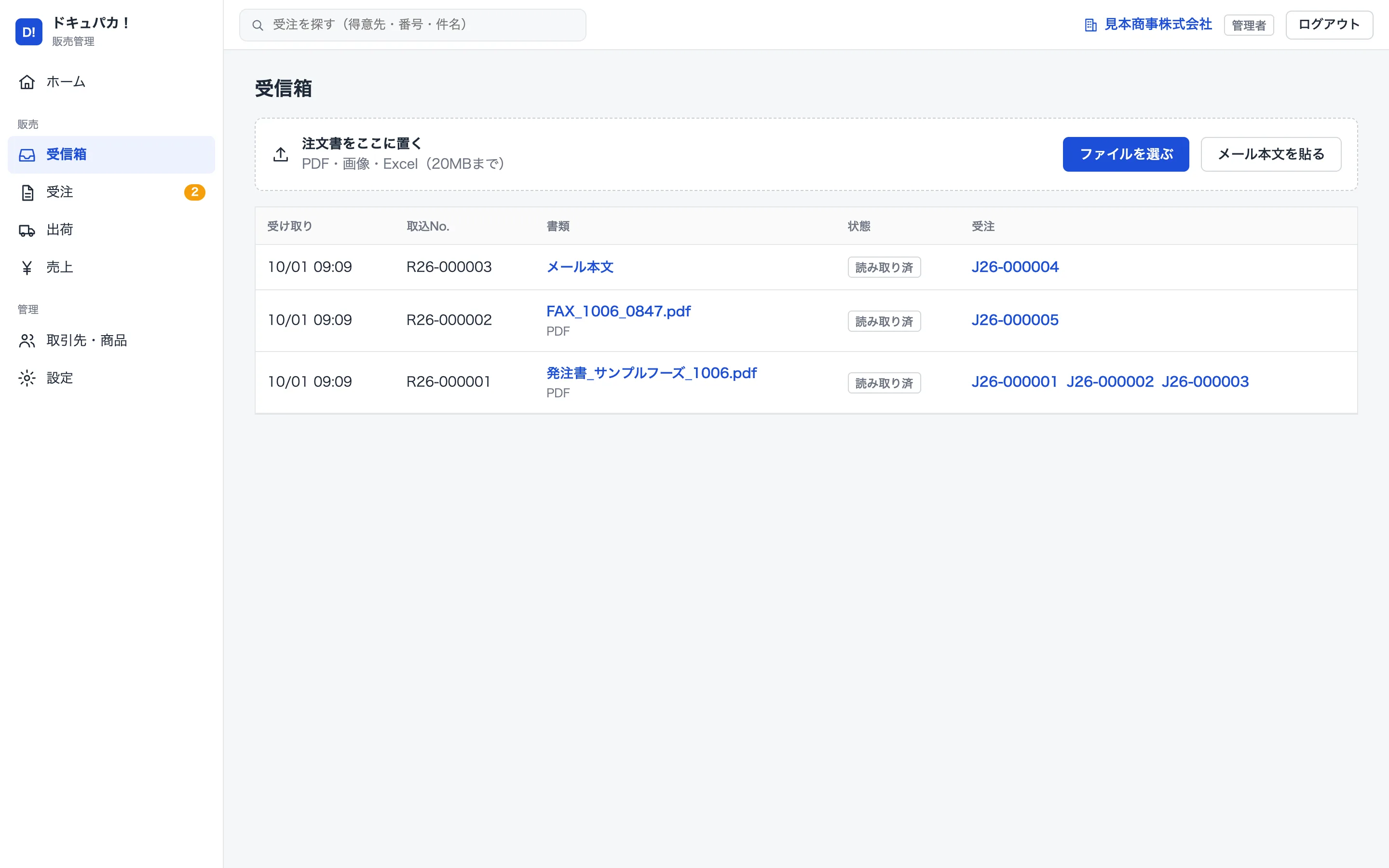Viewport: 1389px width, 868px height.
Task: Open order J26-000002
Action: [1109, 382]
